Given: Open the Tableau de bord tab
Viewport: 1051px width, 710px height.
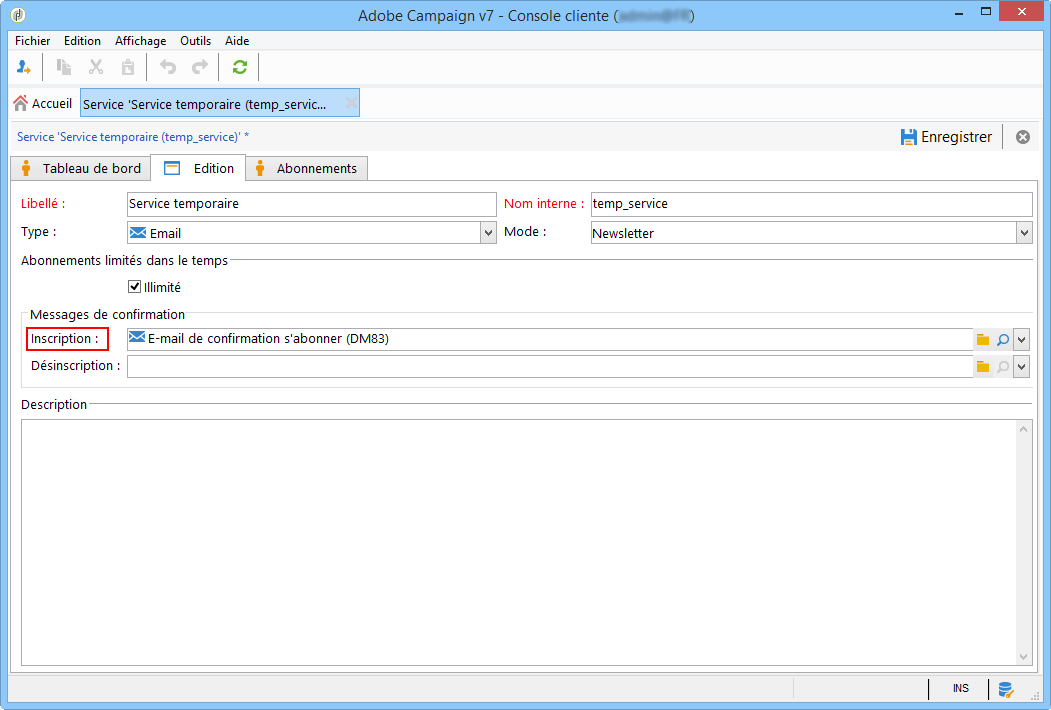Looking at the screenshot, I should pos(80,168).
